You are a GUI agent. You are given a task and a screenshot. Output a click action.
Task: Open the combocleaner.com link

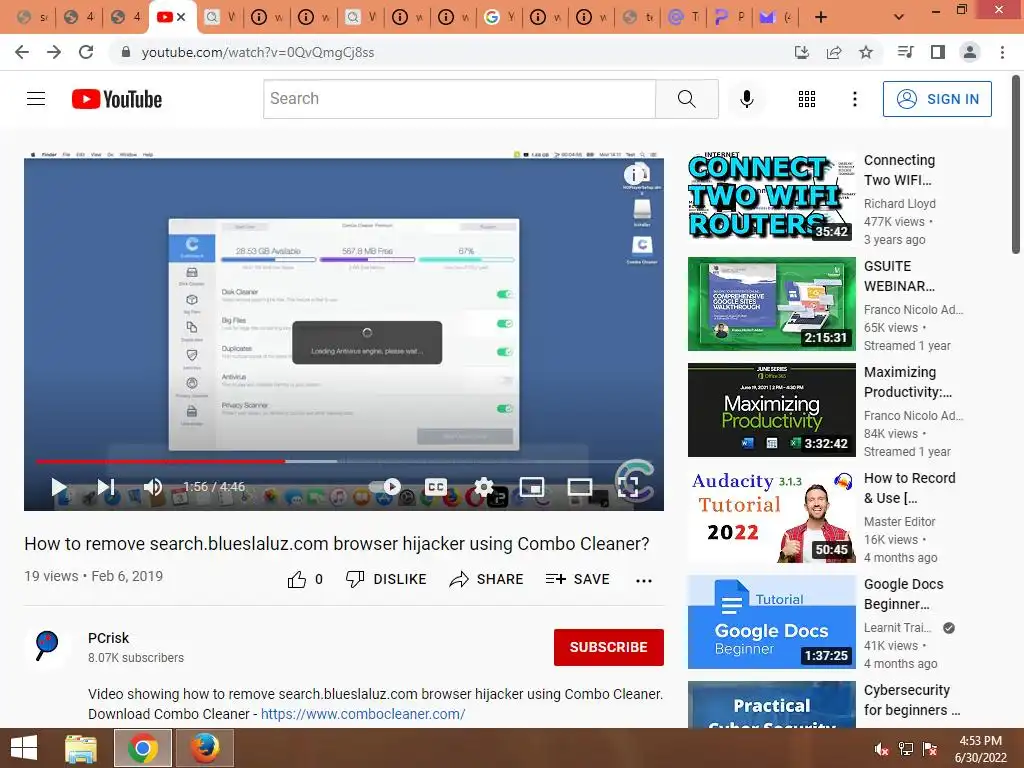363,714
